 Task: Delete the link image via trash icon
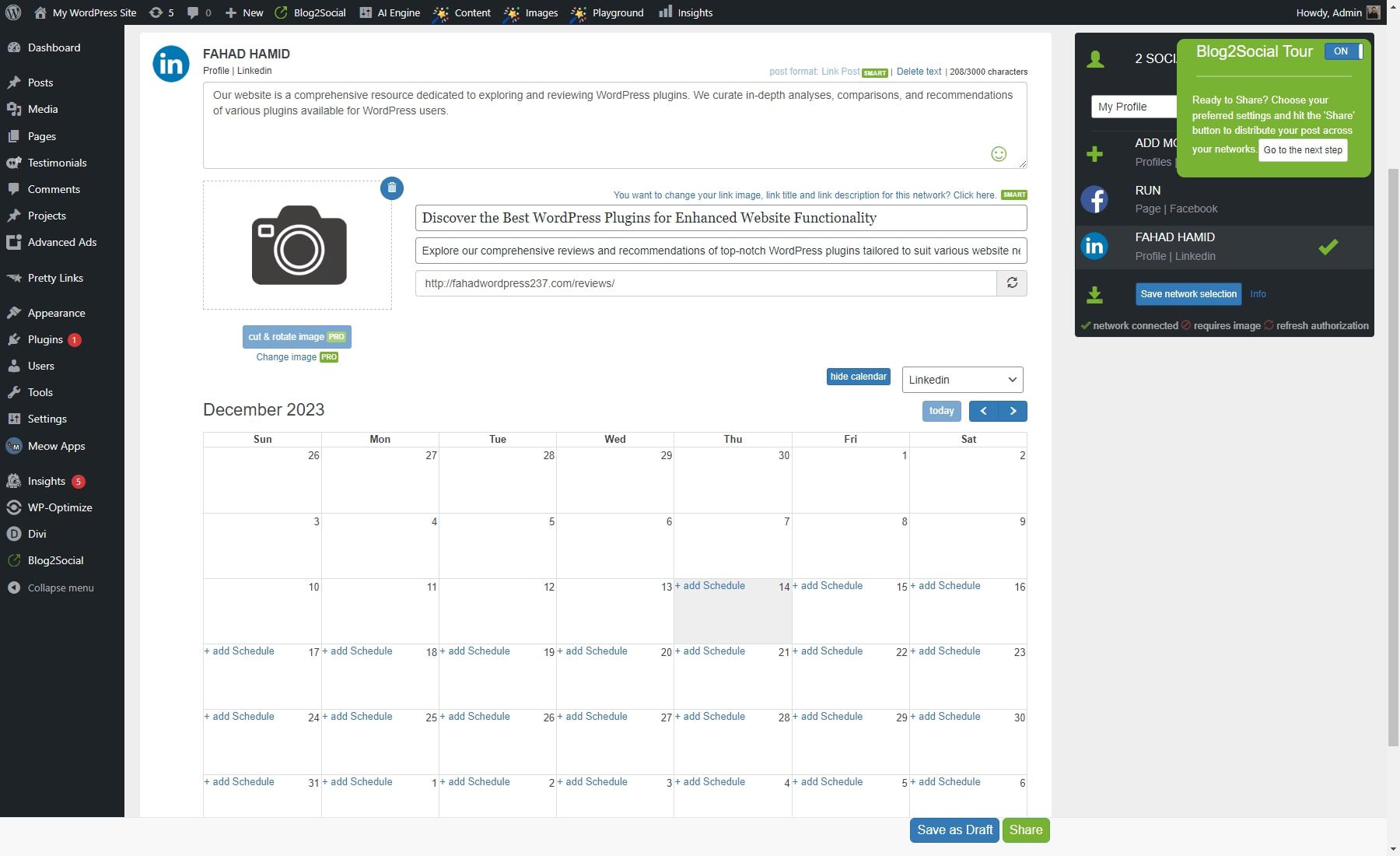pos(392,188)
